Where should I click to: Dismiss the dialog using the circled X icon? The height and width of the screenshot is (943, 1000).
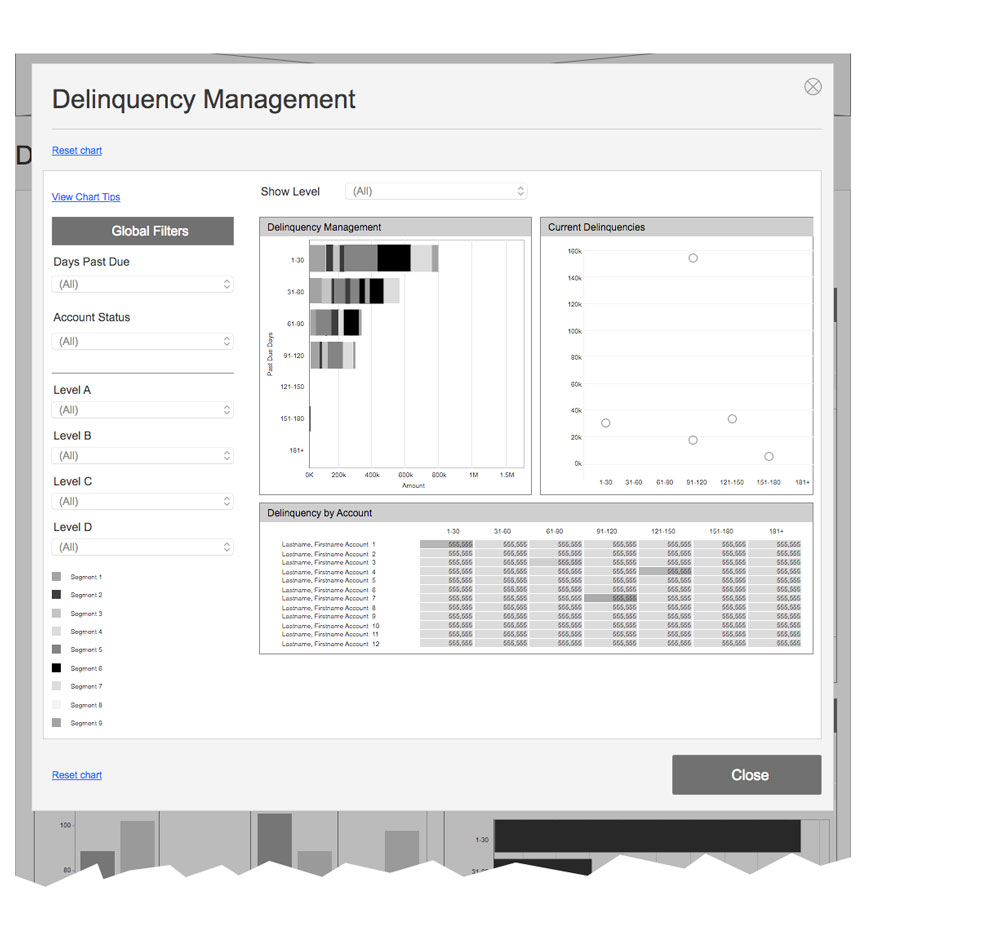[813, 87]
